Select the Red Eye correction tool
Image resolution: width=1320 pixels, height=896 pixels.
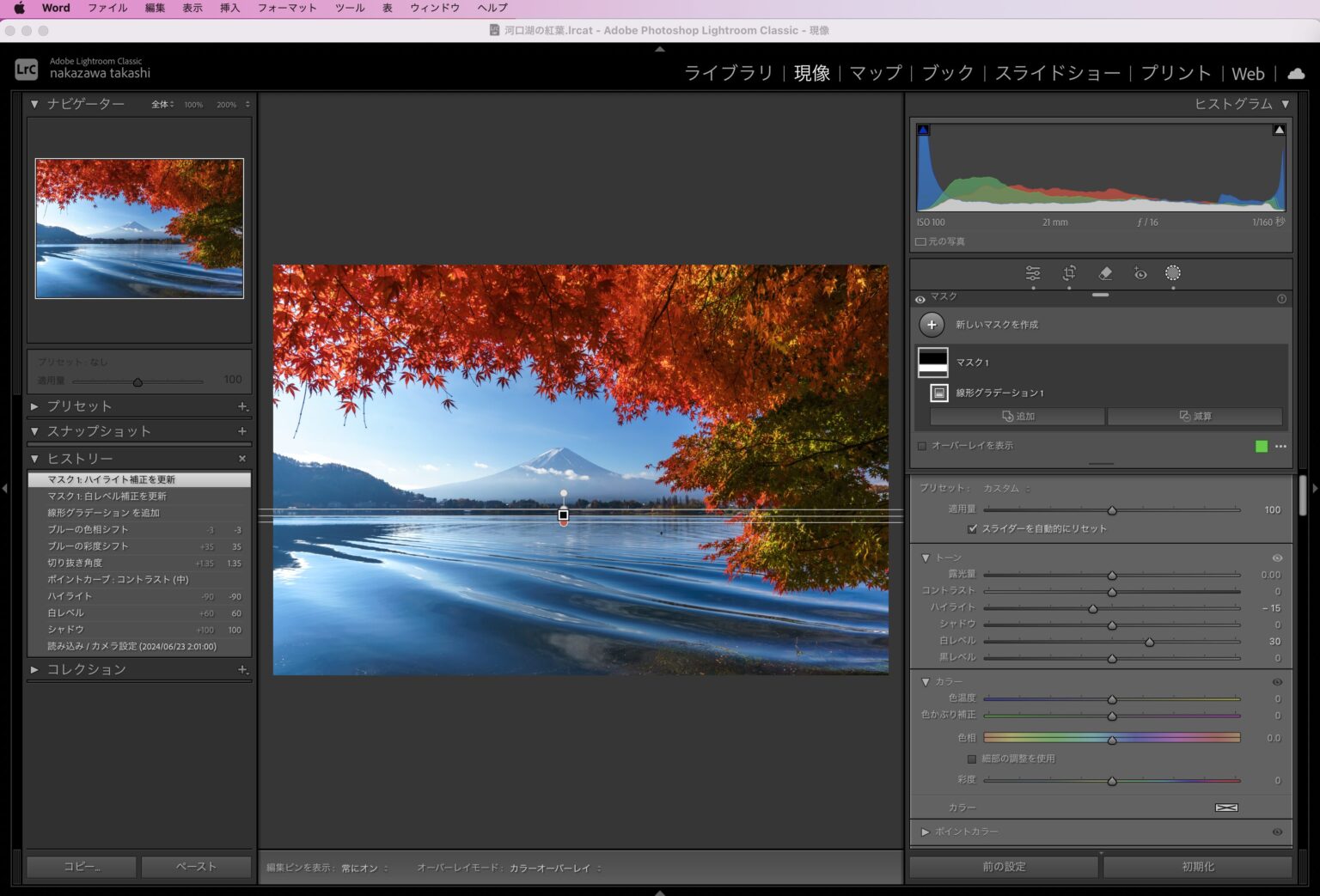pos(1140,273)
